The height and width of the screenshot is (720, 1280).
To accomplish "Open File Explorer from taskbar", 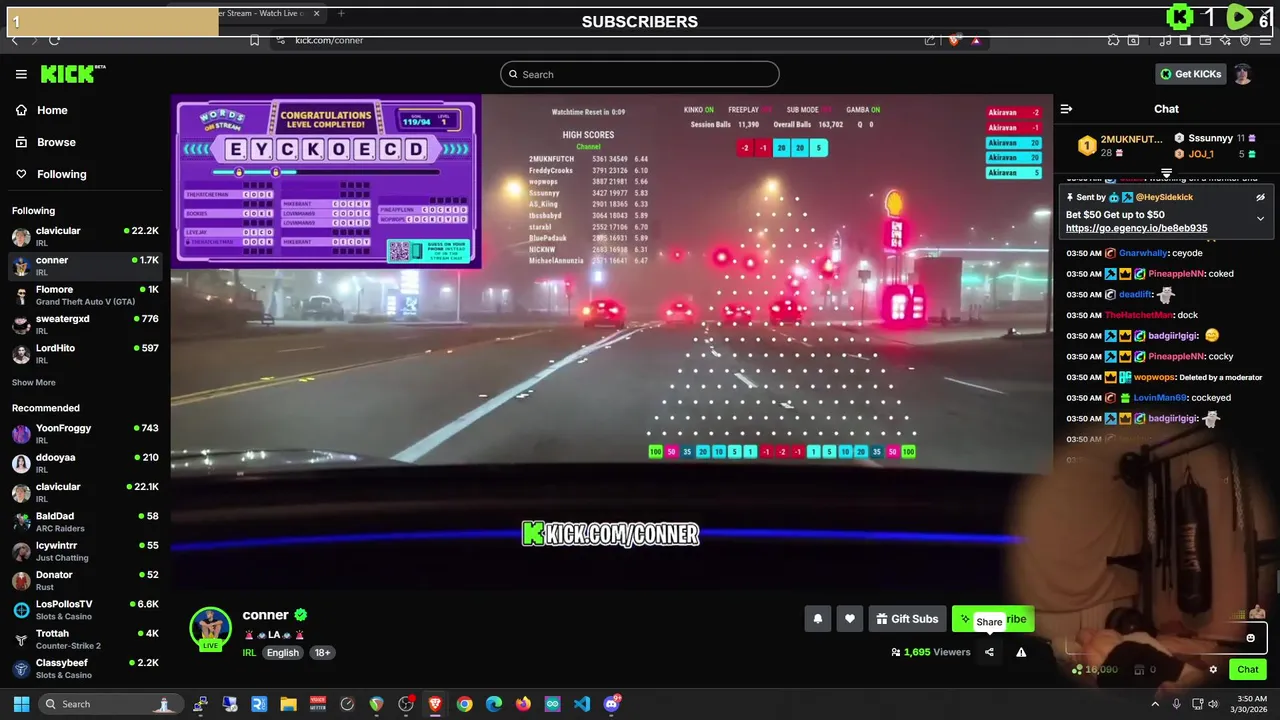I will click(288, 704).
